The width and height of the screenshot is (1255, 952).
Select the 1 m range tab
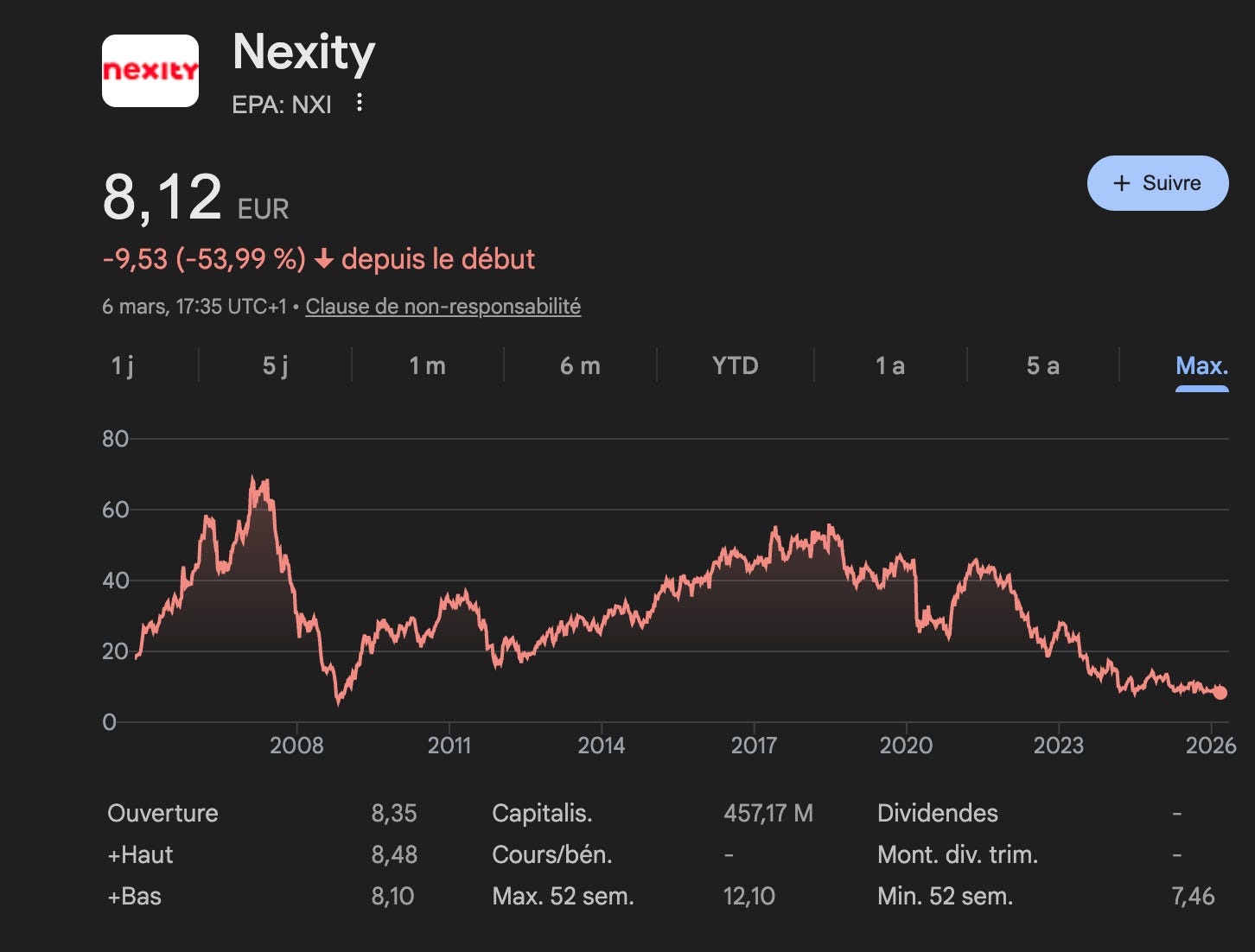point(427,365)
